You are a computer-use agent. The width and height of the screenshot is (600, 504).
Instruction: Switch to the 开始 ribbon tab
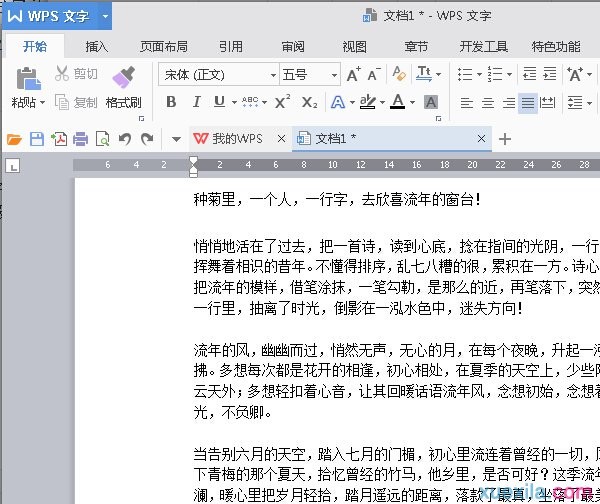(x=35, y=47)
